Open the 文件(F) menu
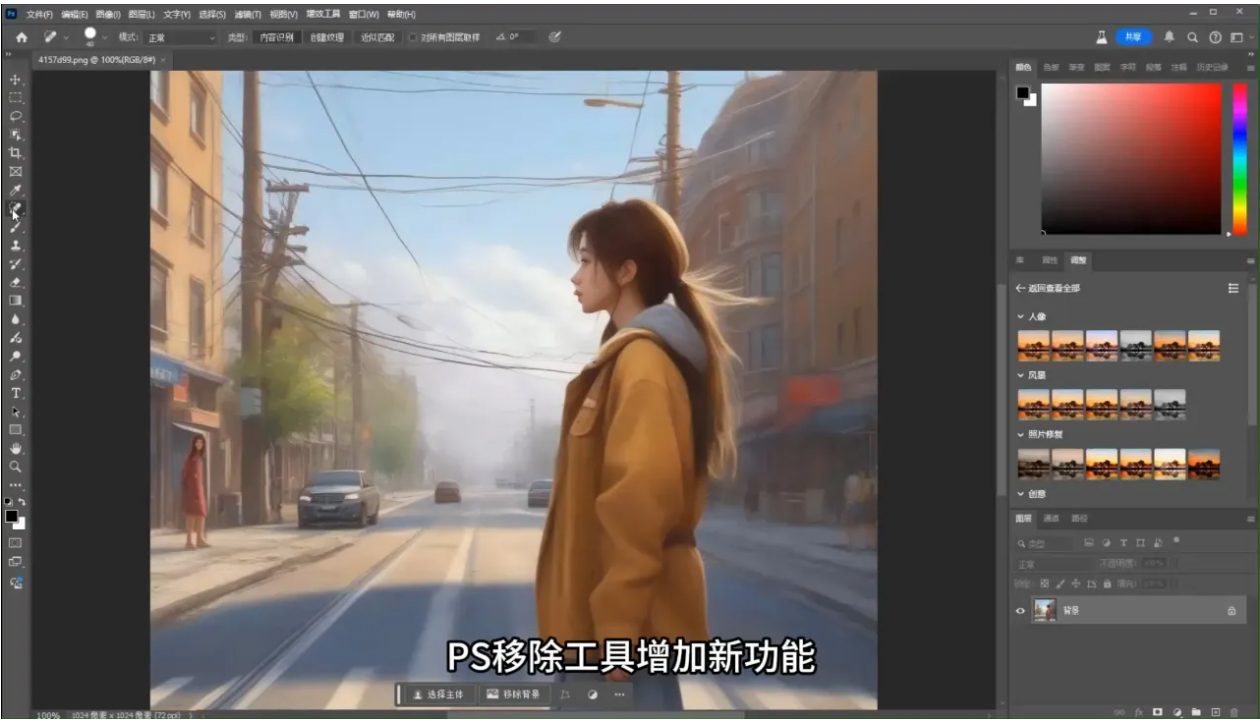Image resolution: width=1260 pixels, height=724 pixels. click(39, 14)
